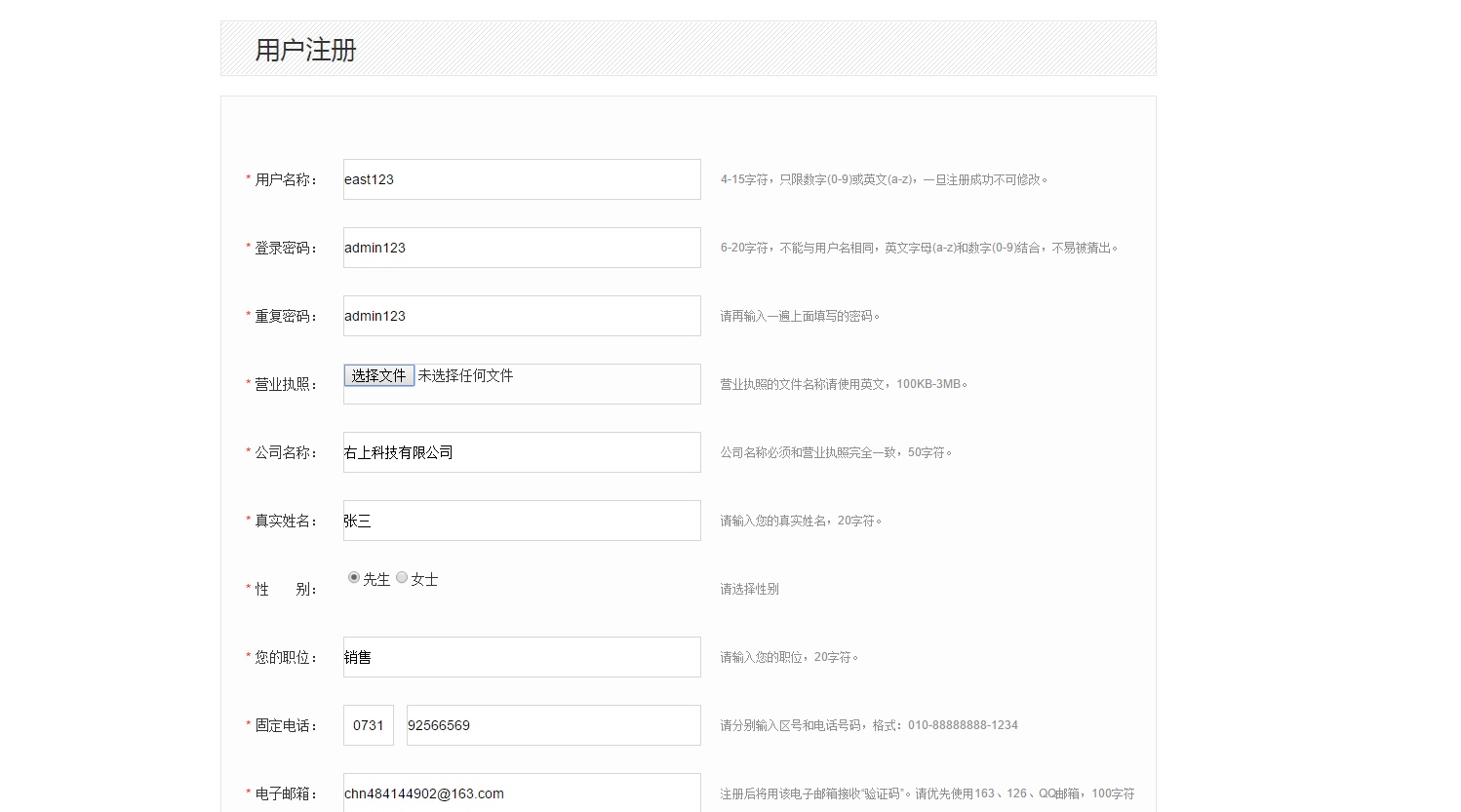Focus the 登录密码 password field
1461x812 pixels.
point(521,248)
